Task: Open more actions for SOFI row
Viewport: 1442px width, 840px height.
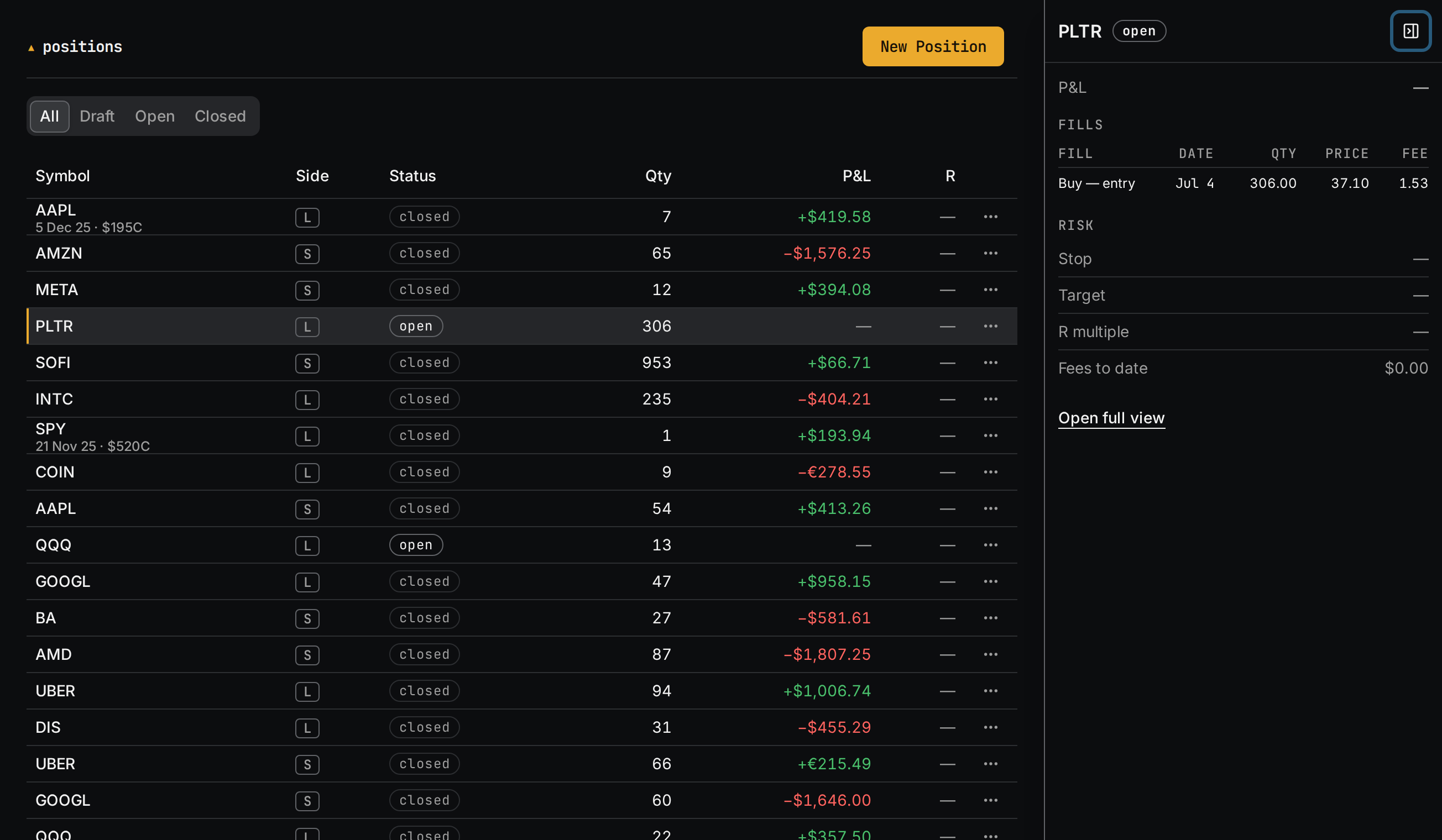Action: [990, 363]
